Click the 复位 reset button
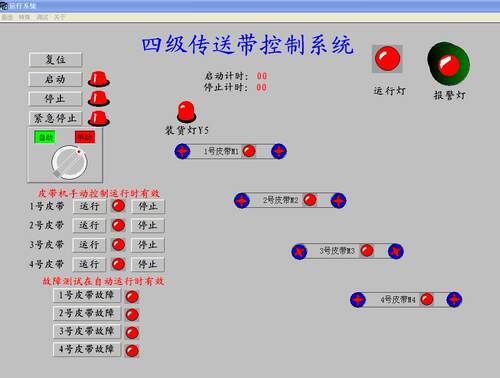Viewport: 500px width, 378px height. (55, 60)
